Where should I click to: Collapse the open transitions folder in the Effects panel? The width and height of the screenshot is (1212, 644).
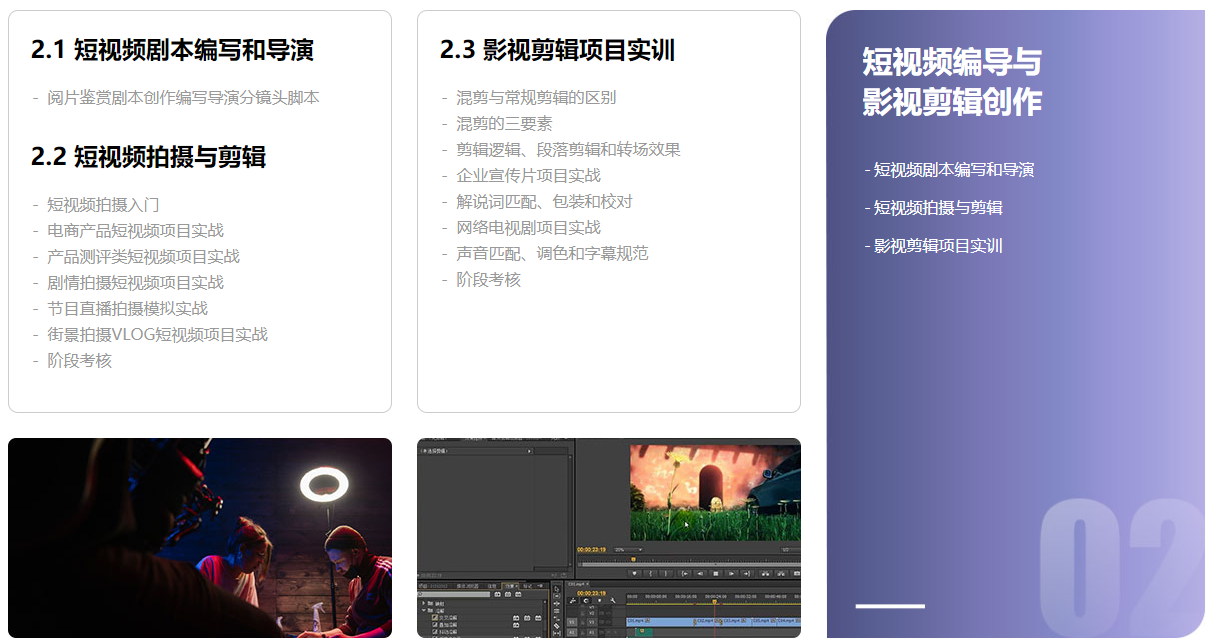424,610
